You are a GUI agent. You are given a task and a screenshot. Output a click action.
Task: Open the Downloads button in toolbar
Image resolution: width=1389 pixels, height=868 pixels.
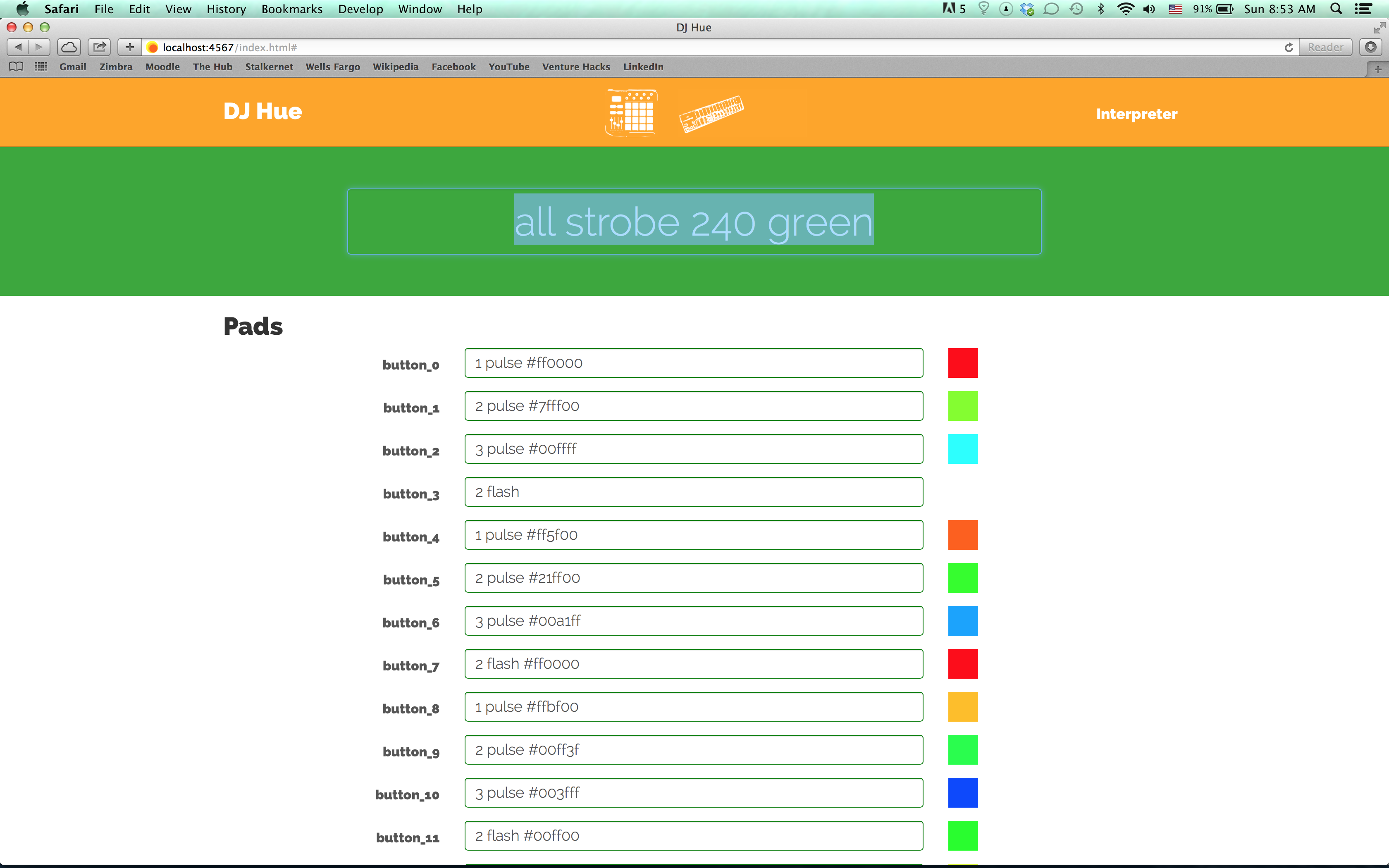1371,47
